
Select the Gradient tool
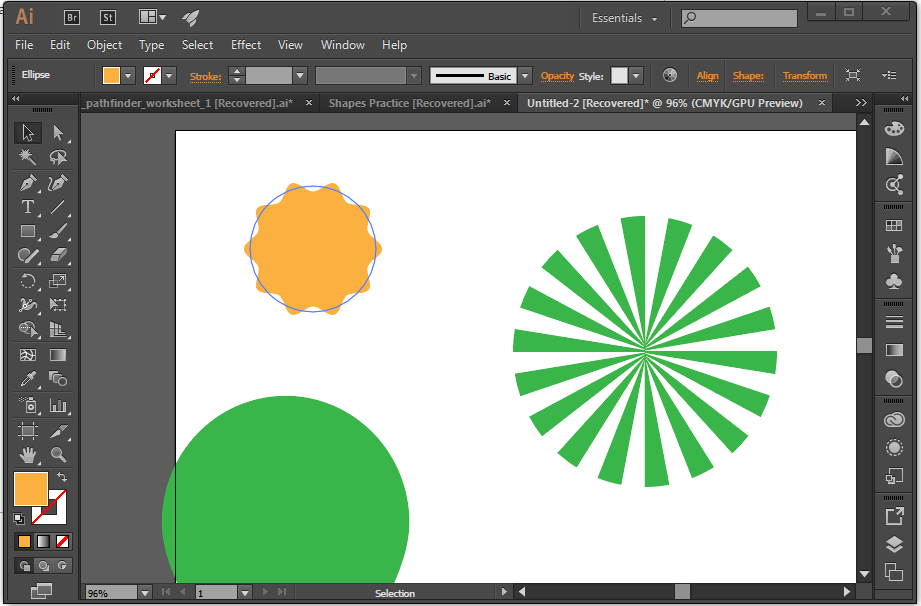tap(58, 355)
